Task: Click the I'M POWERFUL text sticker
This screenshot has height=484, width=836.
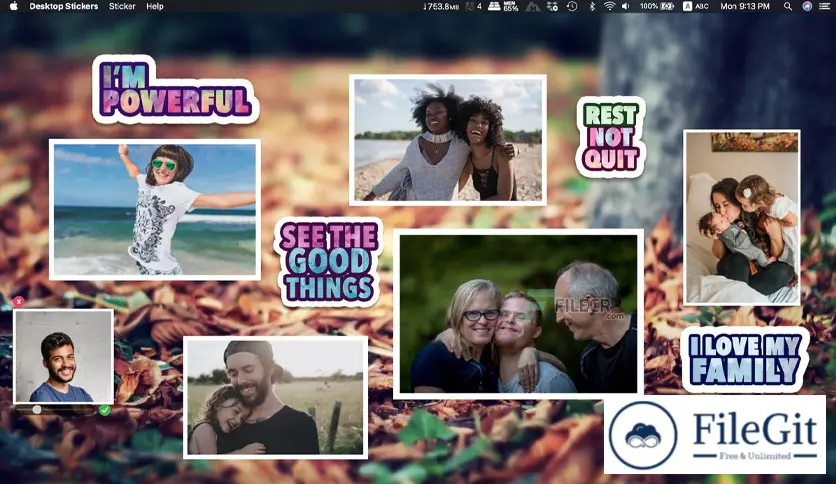Action: (x=175, y=90)
